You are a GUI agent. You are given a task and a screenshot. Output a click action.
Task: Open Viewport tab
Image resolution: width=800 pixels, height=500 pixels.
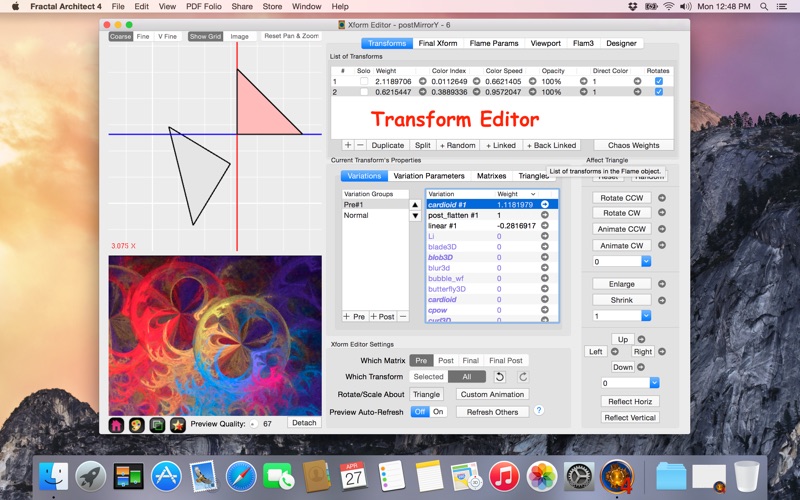(x=545, y=43)
